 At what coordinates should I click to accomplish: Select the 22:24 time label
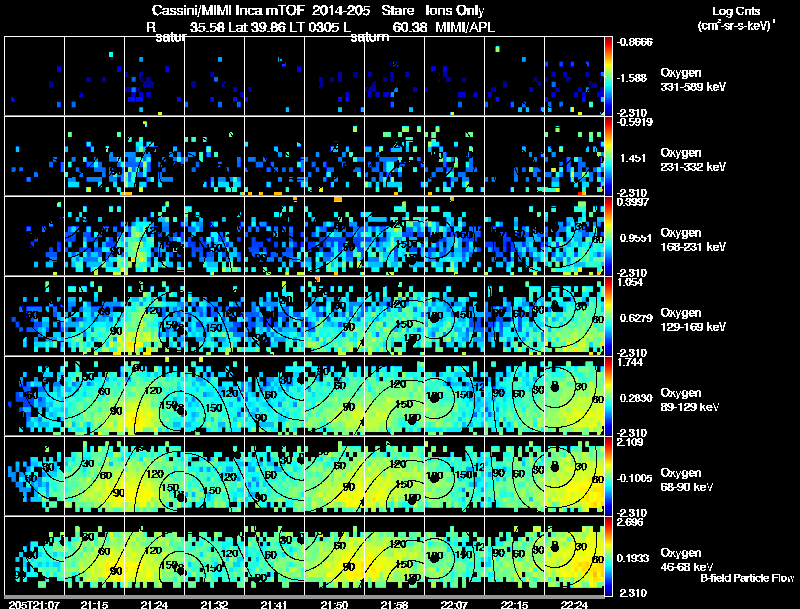(574, 604)
